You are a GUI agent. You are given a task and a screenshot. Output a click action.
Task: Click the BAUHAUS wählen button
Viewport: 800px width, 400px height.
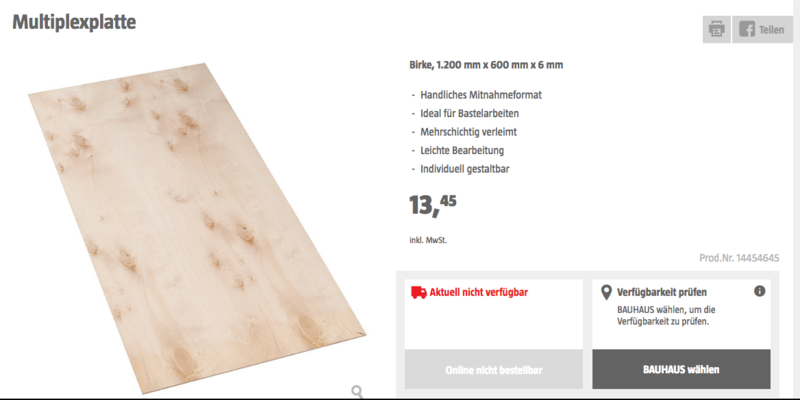[x=681, y=369]
